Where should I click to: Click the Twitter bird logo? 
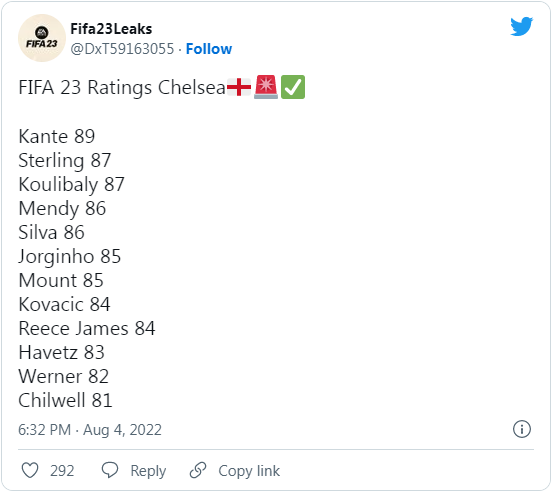click(521, 26)
